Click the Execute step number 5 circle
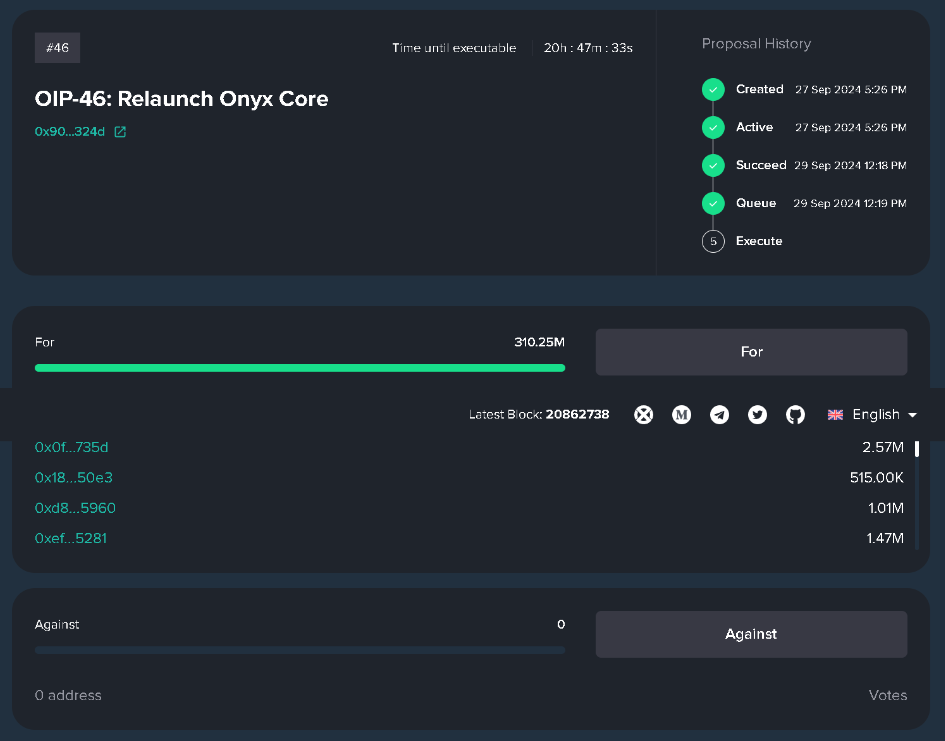This screenshot has height=741, width=945. tap(713, 241)
